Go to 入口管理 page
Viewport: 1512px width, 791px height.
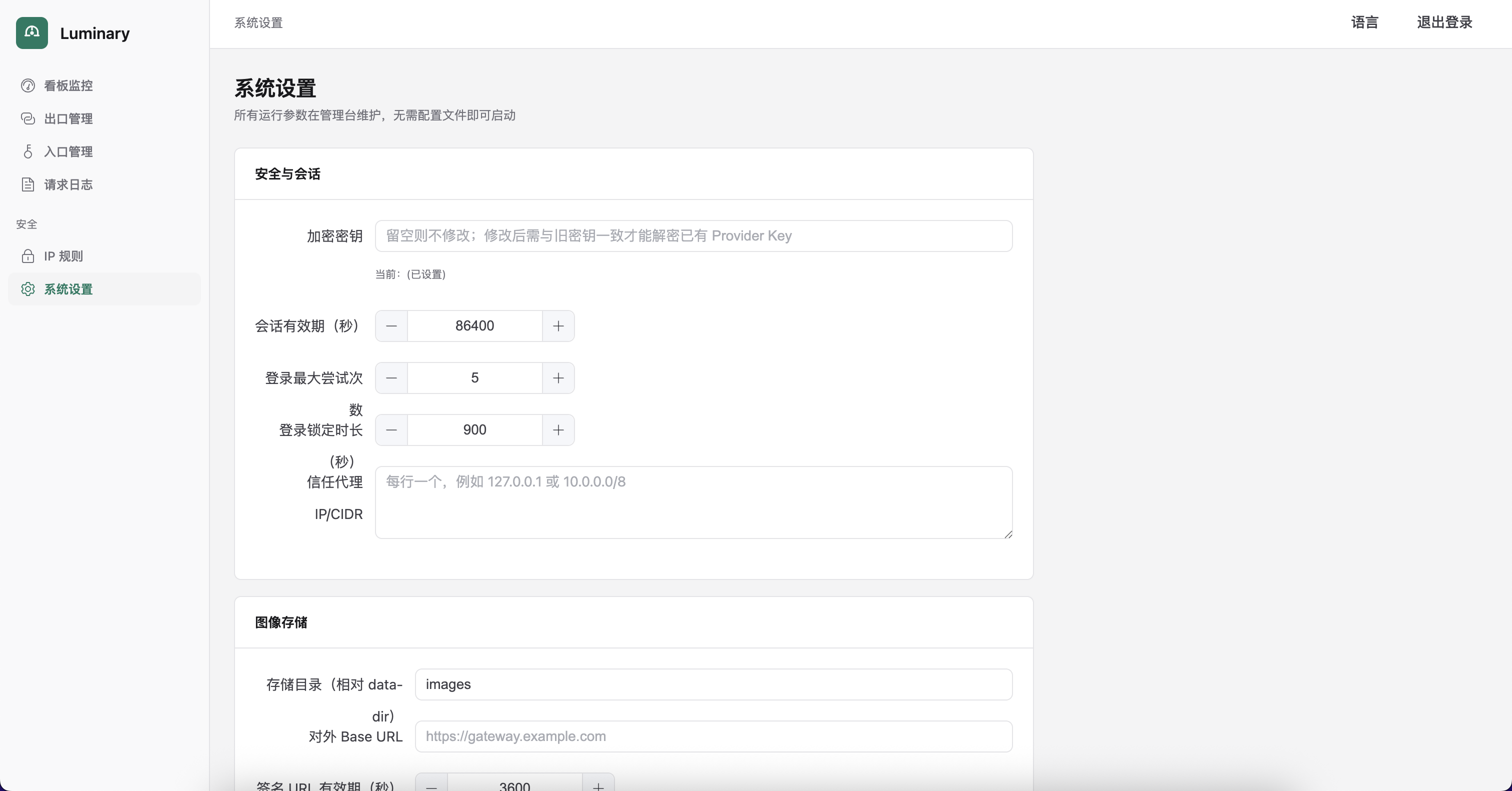pos(104,151)
